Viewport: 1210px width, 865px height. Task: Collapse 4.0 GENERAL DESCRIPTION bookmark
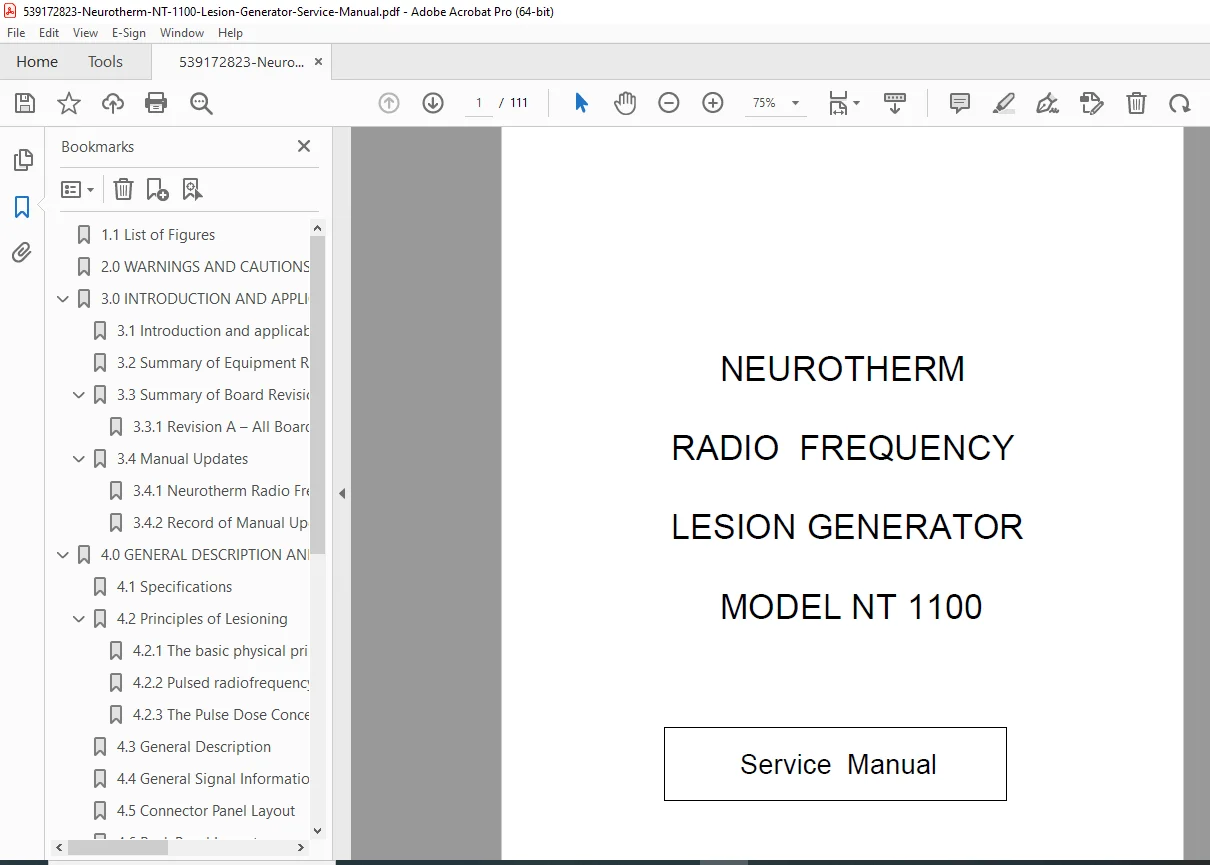64,555
